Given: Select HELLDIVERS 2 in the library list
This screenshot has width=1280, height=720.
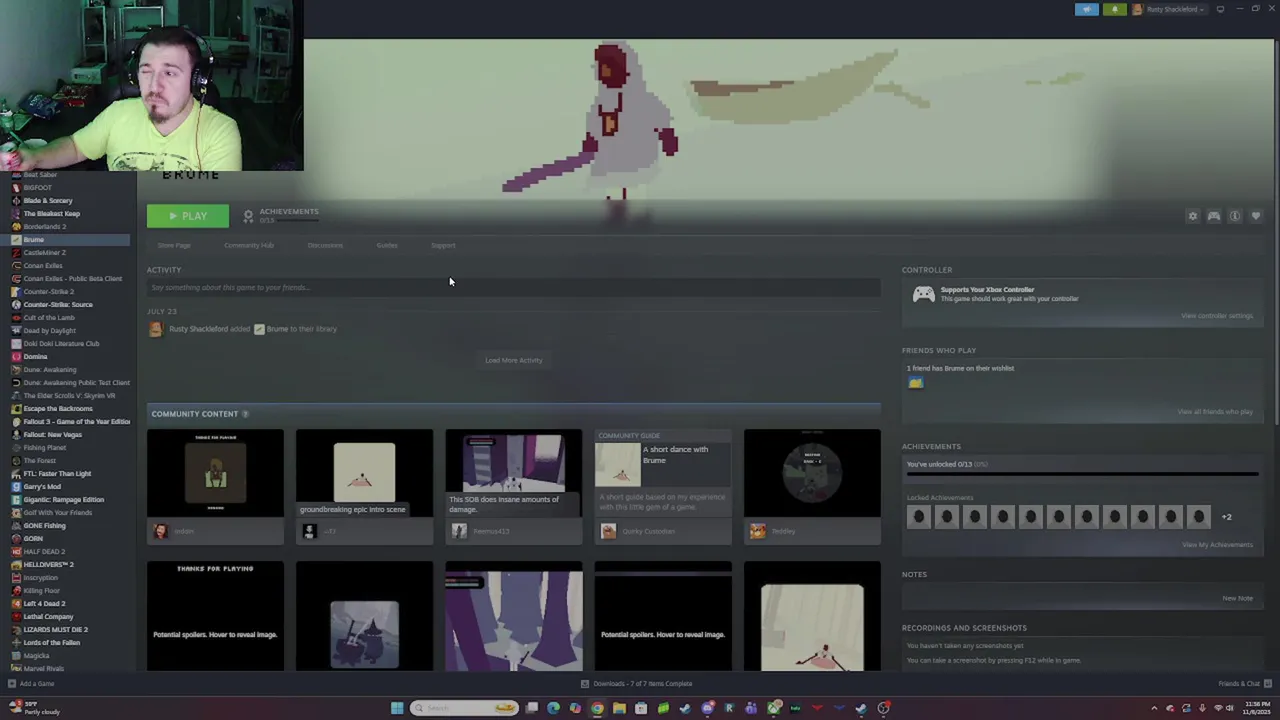Looking at the screenshot, I should [x=48, y=564].
